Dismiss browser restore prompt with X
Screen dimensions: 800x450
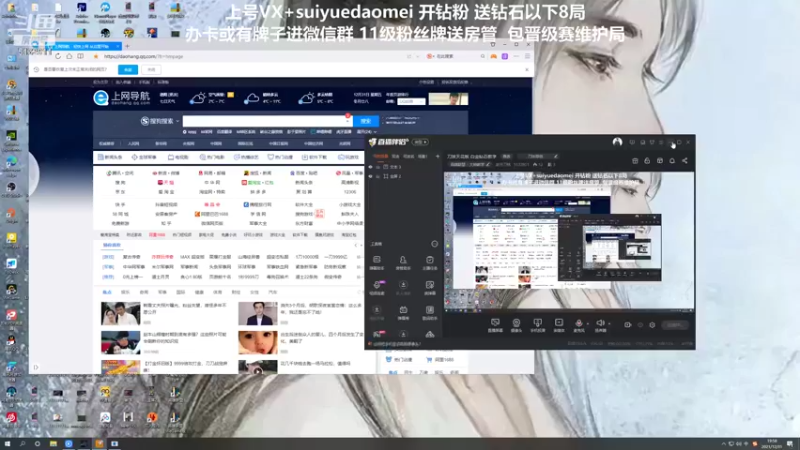tap(527, 69)
